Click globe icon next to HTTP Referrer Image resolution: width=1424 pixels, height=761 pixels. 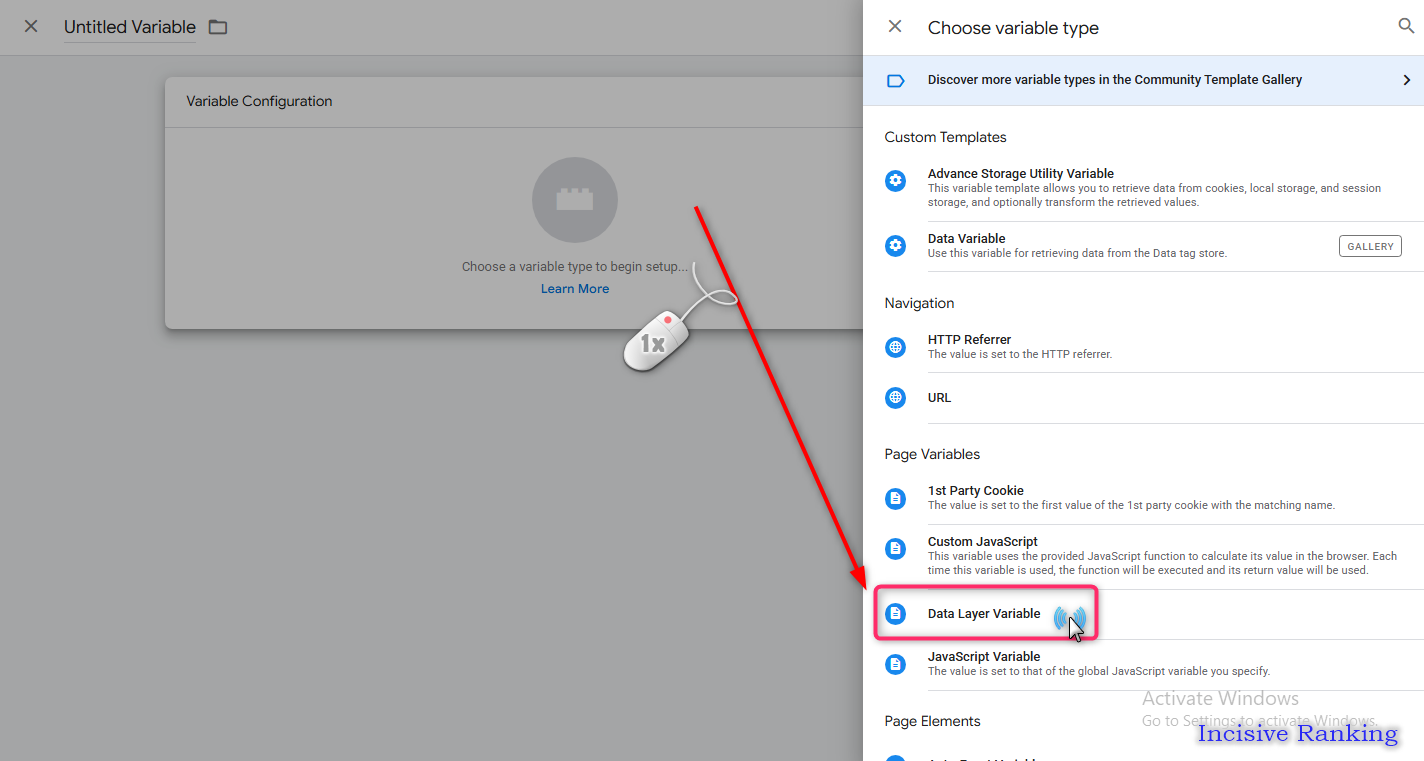click(x=896, y=347)
